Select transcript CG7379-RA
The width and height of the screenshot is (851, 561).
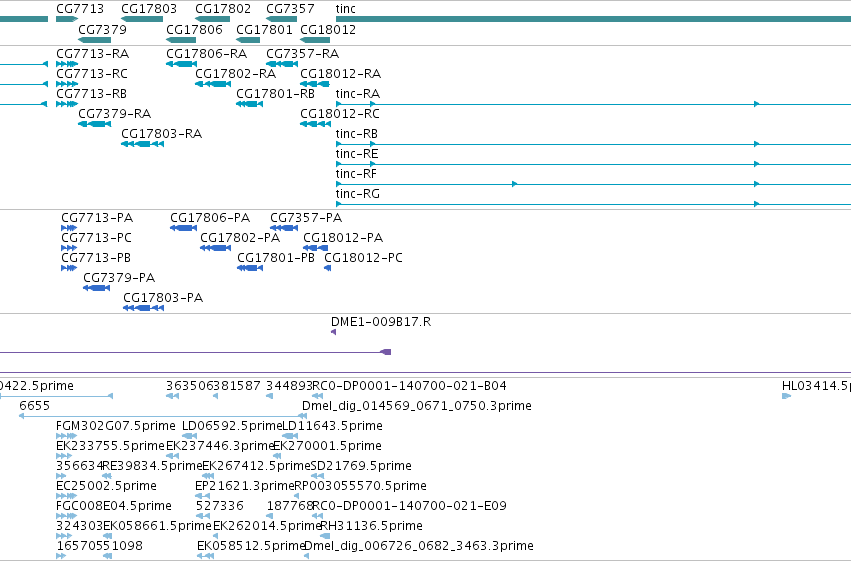[115, 114]
